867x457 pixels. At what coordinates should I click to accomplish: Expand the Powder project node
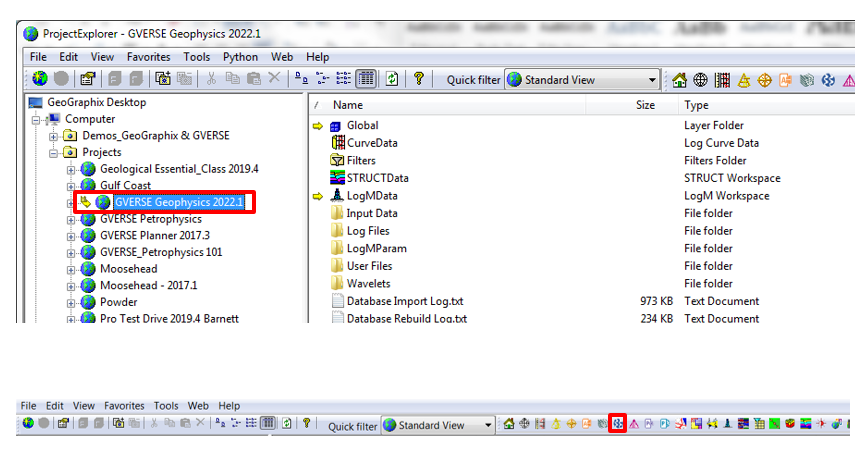click(71, 303)
